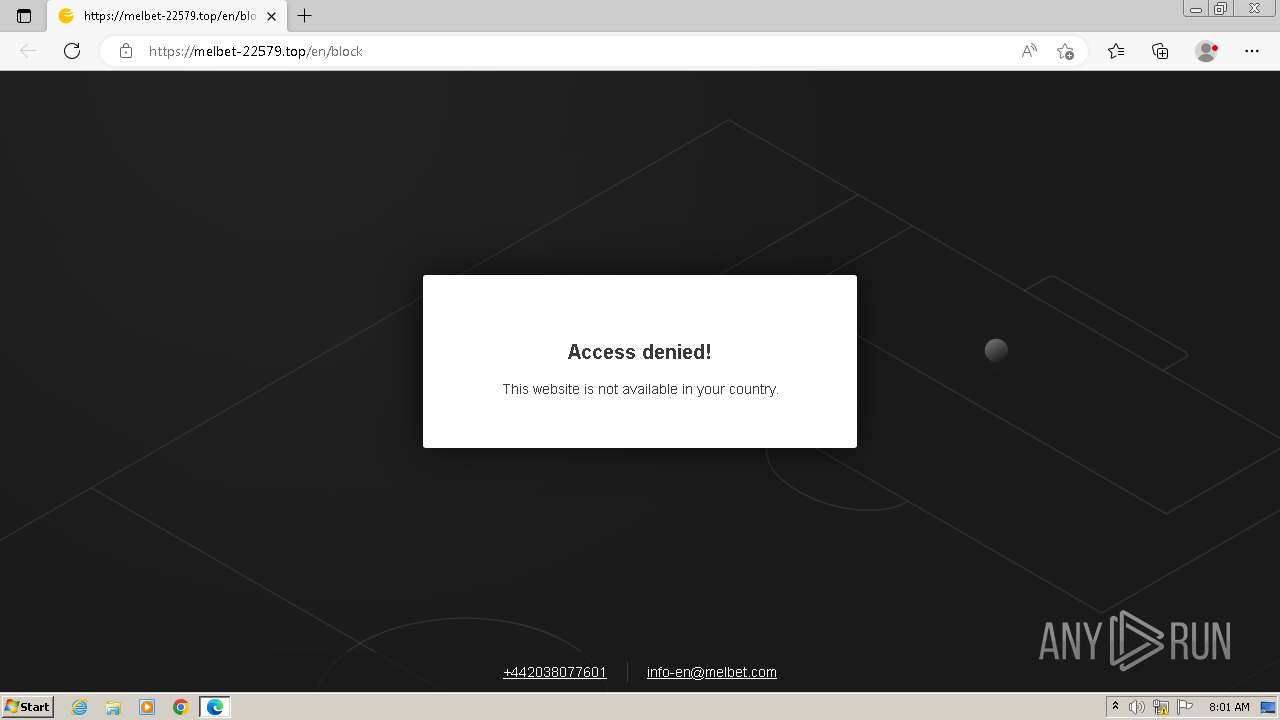
Task: Launch Internet Explorer from taskbar
Action: [x=79, y=707]
